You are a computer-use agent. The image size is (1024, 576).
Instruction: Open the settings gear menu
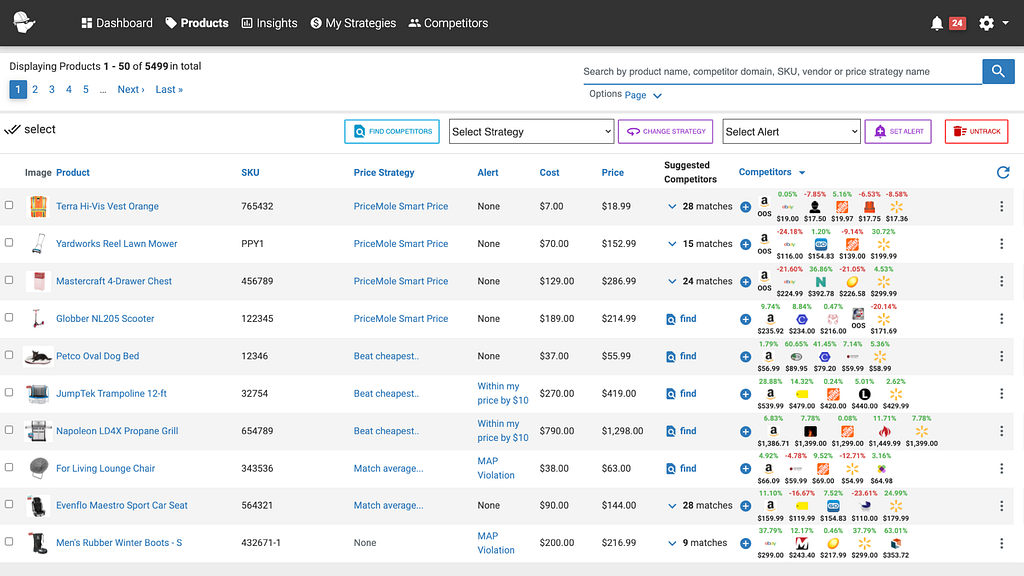[986, 24]
